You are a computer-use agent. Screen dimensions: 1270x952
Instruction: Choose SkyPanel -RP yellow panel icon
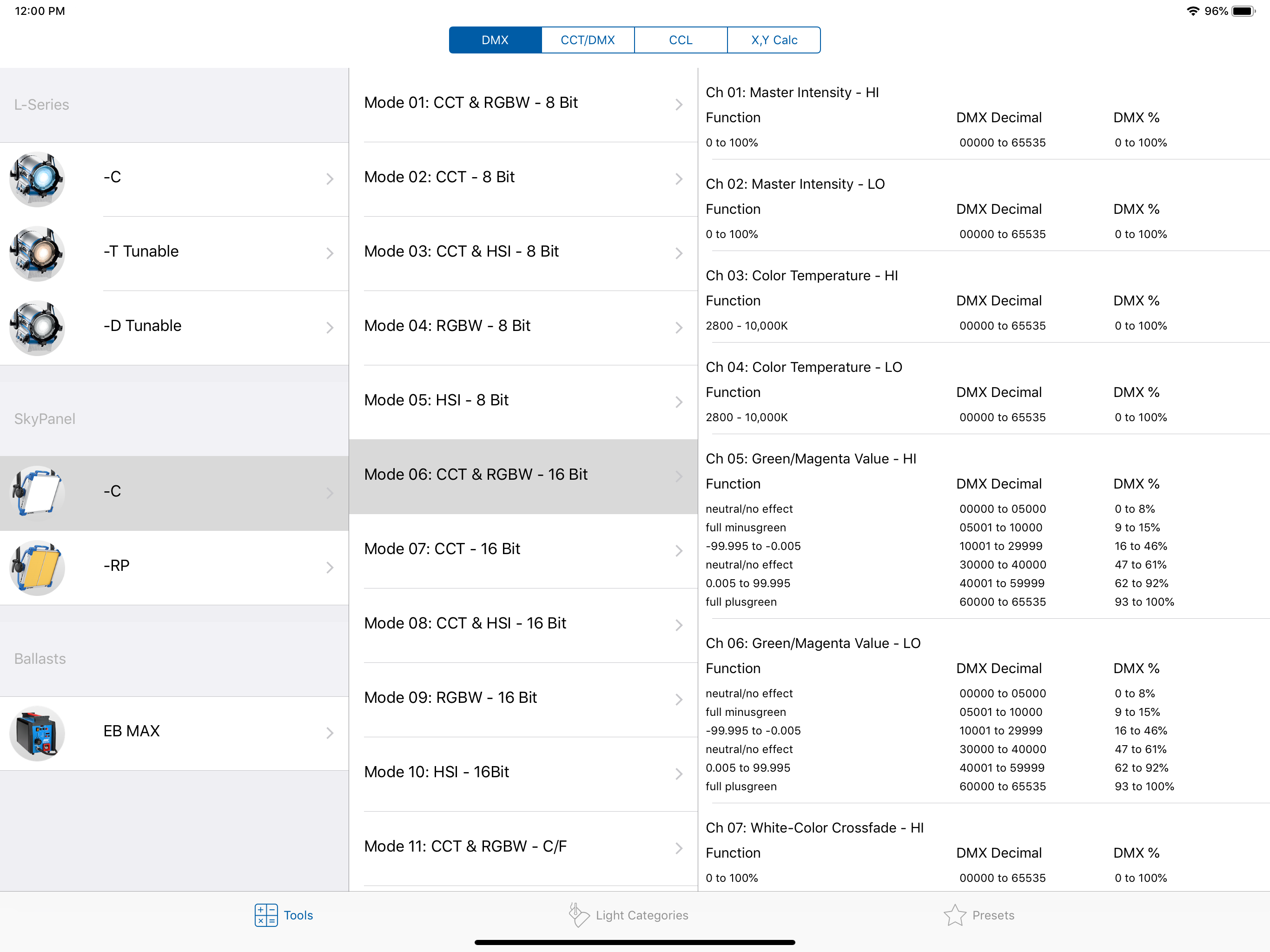coord(37,567)
